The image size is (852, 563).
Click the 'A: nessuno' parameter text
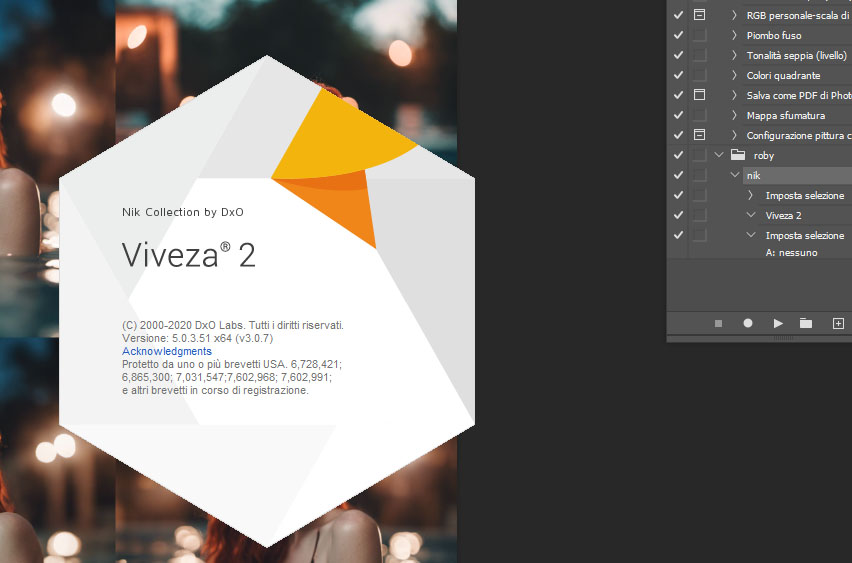click(791, 252)
